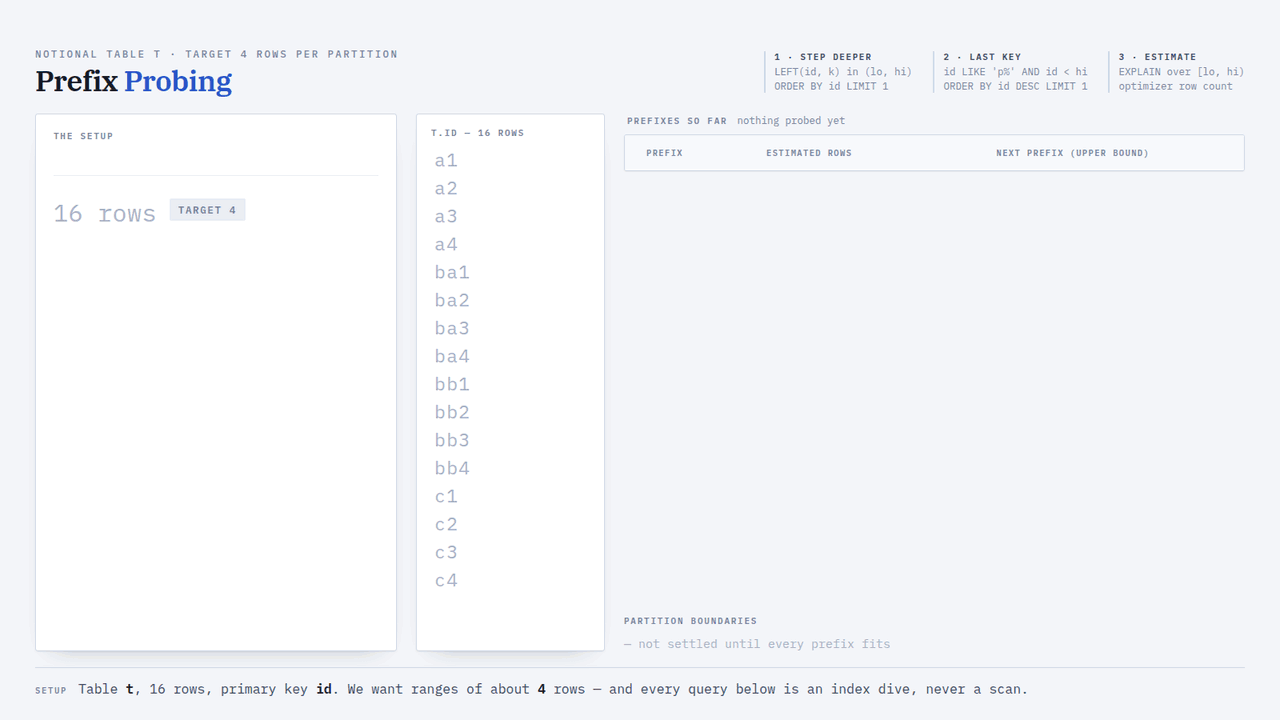Click the "ESTIMATED ROWS" column header
This screenshot has height=720, width=1280.
point(809,153)
